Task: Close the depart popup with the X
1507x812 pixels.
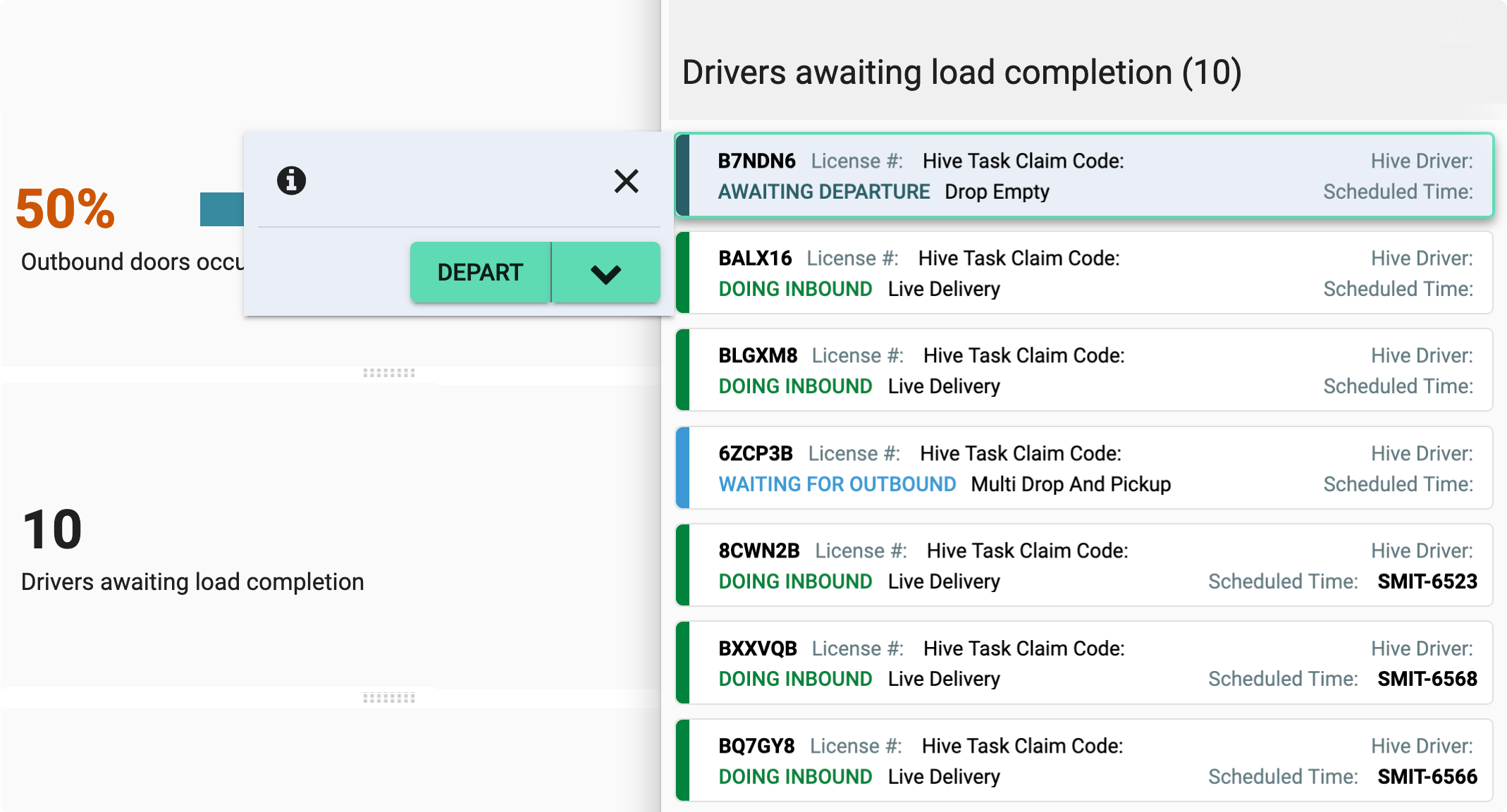Action: pyautogui.click(x=626, y=181)
